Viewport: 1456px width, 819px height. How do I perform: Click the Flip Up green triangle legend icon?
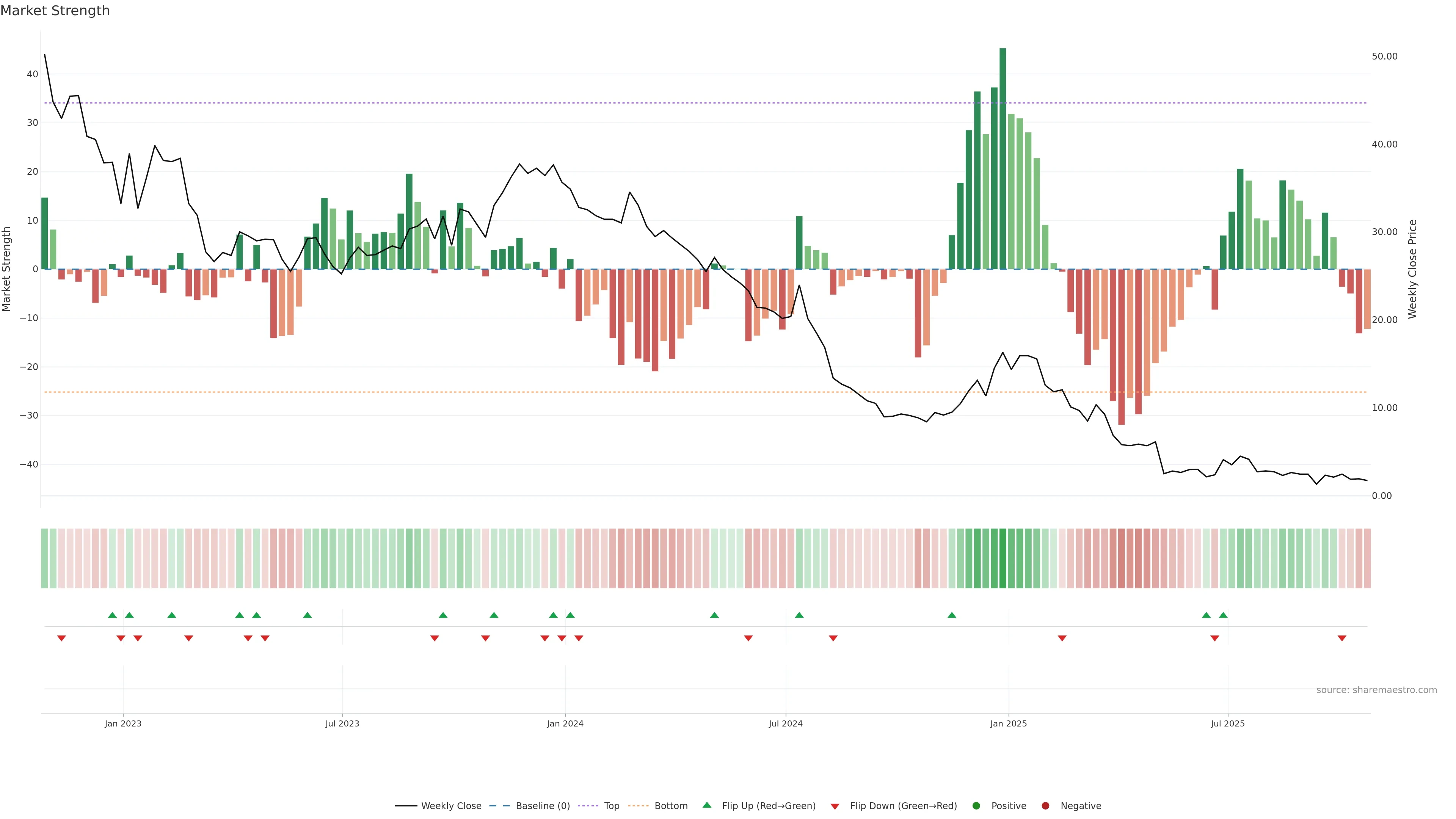706,805
